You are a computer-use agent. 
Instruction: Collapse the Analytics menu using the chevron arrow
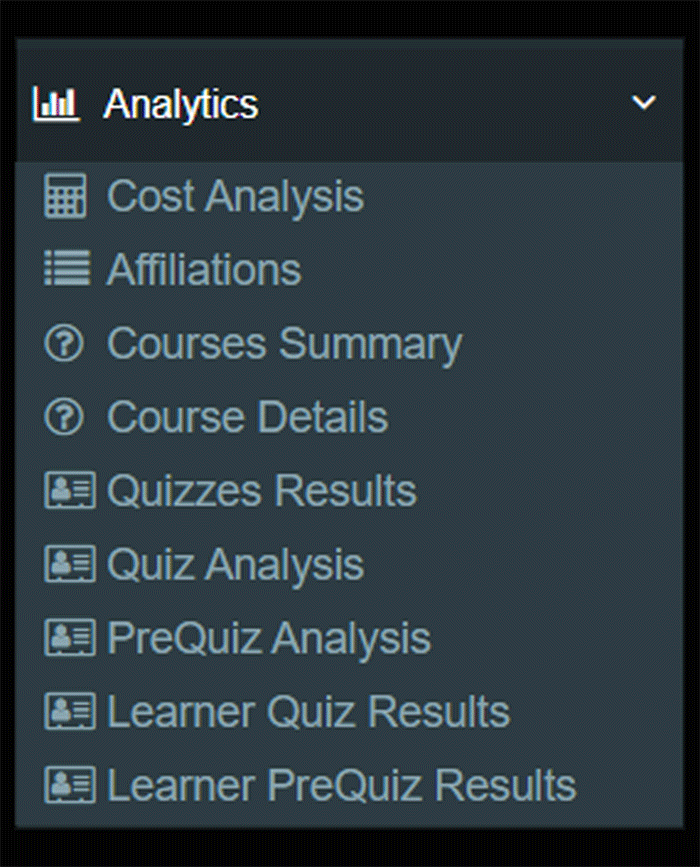click(644, 103)
